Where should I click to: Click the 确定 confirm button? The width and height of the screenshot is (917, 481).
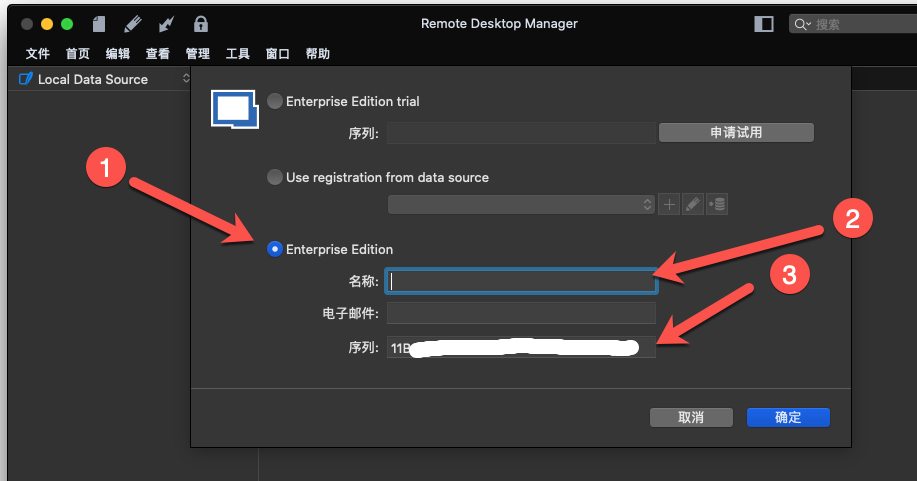point(788,417)
